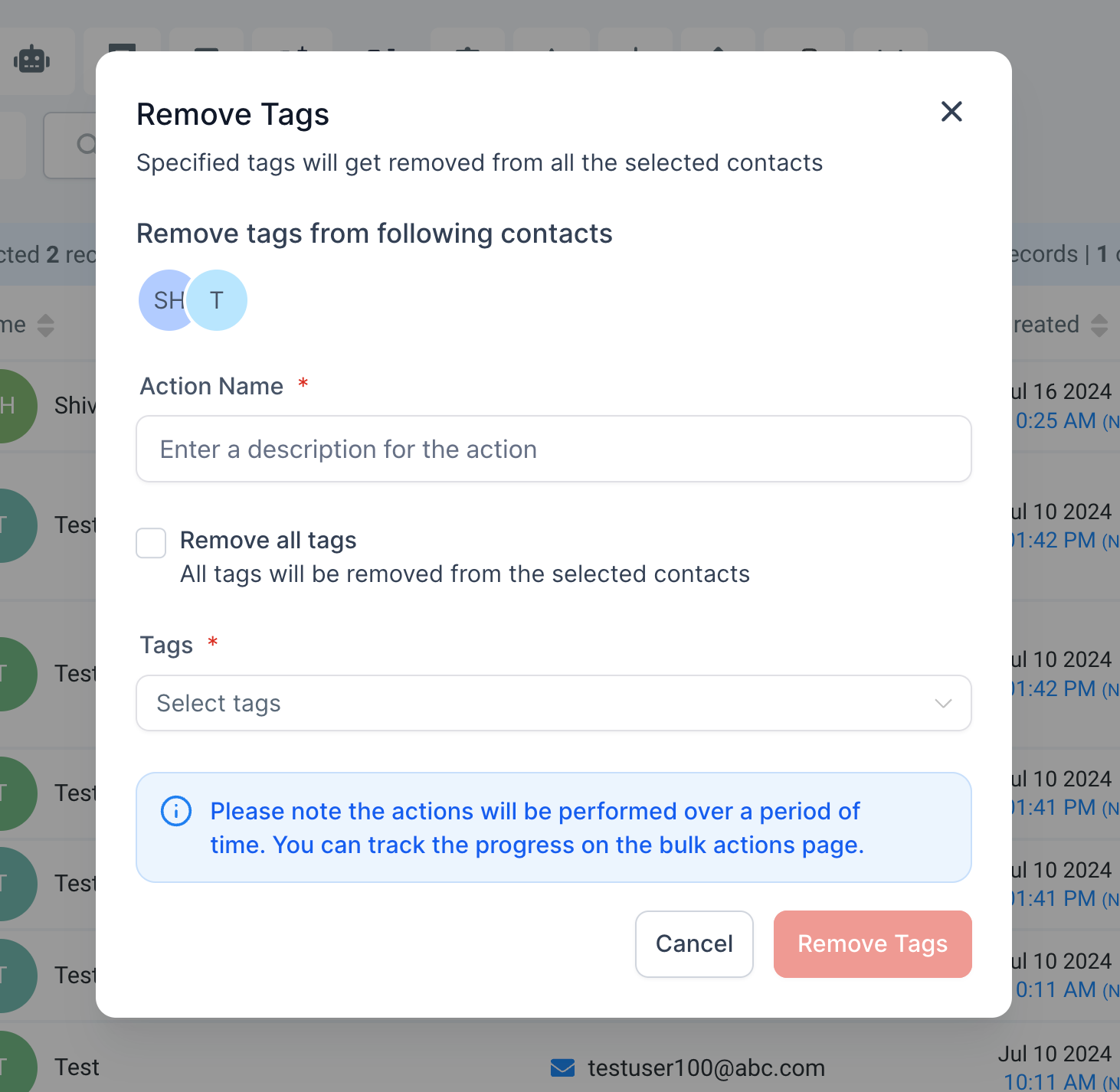Click the info icon in the blue notice

[176, 811]
